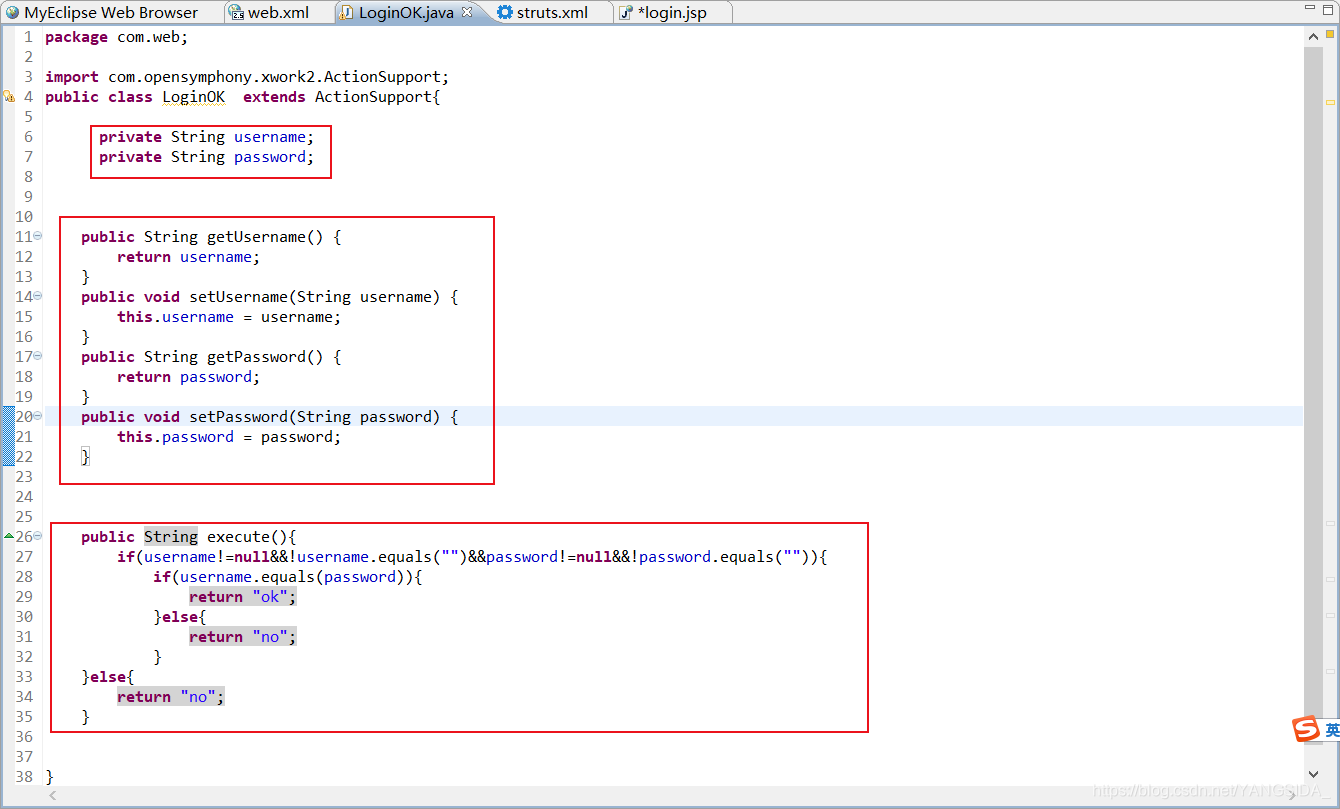Click the closing brace on line 22
The image size is (1340, 809).
pos(86,457)
